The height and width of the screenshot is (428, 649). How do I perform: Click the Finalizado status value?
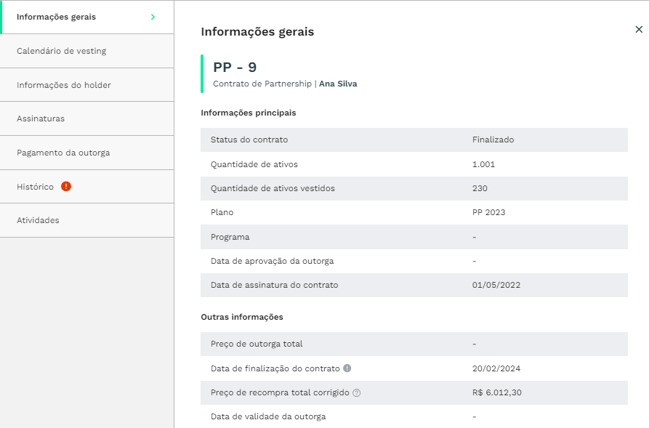click(493, 140)
